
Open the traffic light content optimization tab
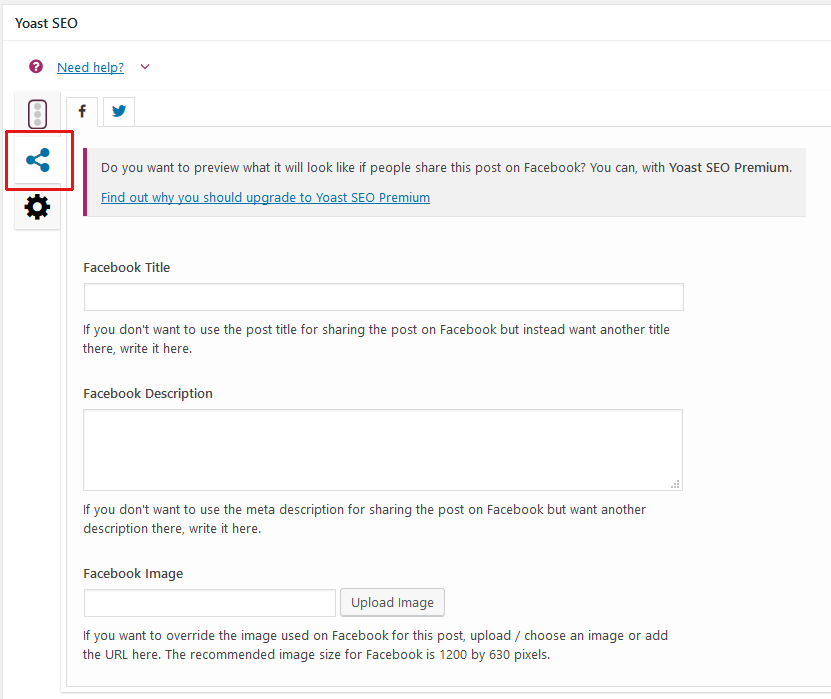[x=38, y=114]
